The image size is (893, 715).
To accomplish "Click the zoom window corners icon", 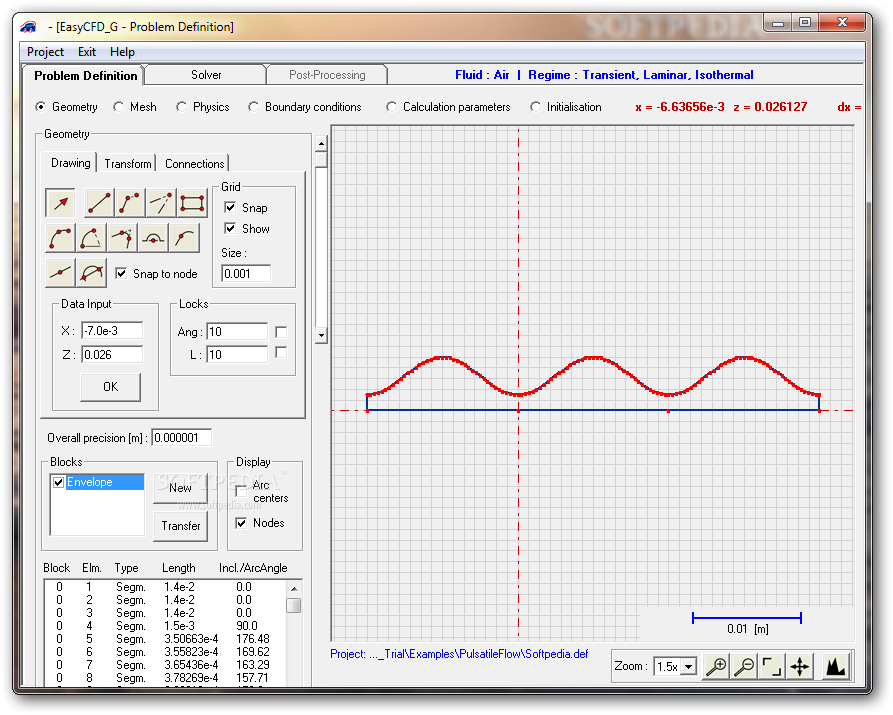I will pyautogui.click(x=772, y=666).
